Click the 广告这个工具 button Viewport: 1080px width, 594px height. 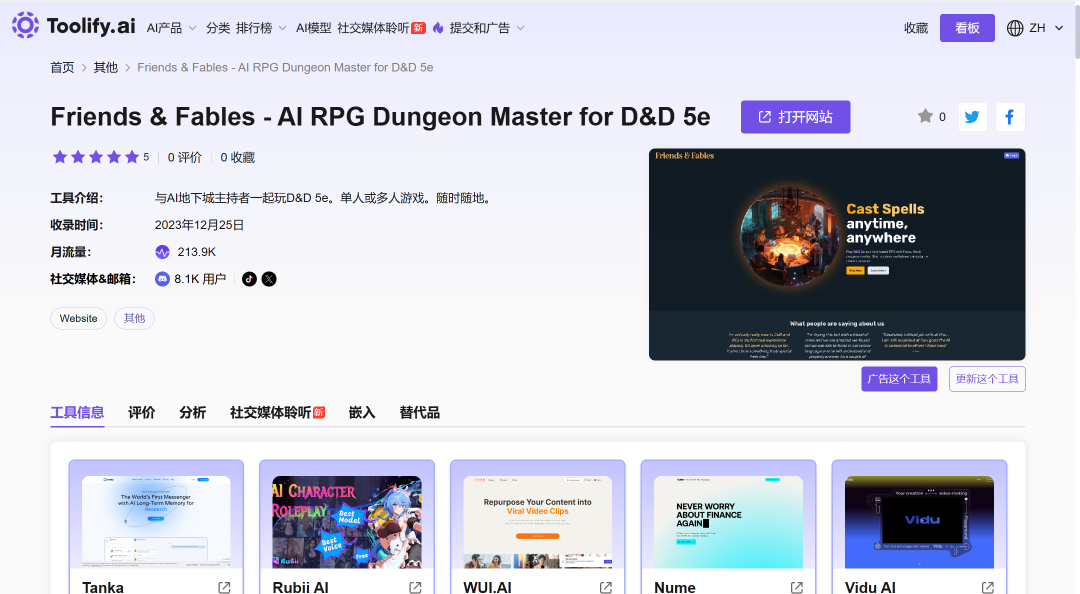[x=899, y=379]
